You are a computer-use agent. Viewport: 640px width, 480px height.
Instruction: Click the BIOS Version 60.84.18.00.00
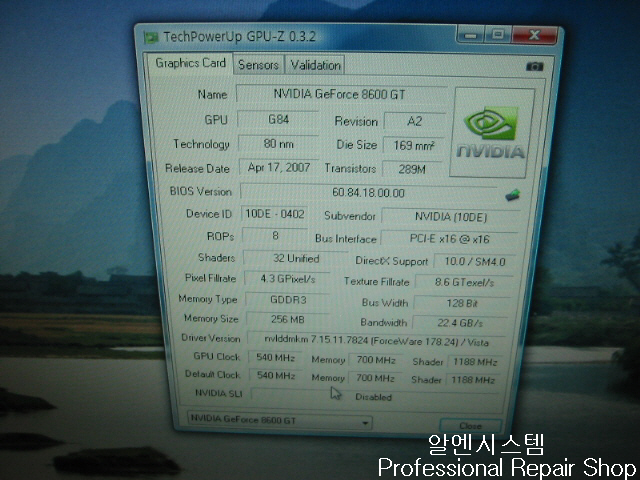[x=369, y=193]
